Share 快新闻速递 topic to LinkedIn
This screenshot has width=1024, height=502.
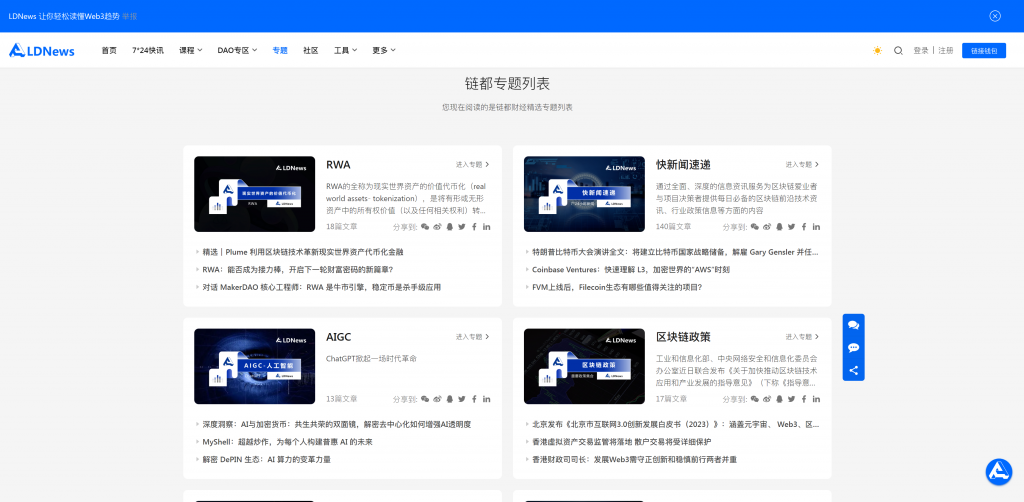tap(816, 227)
